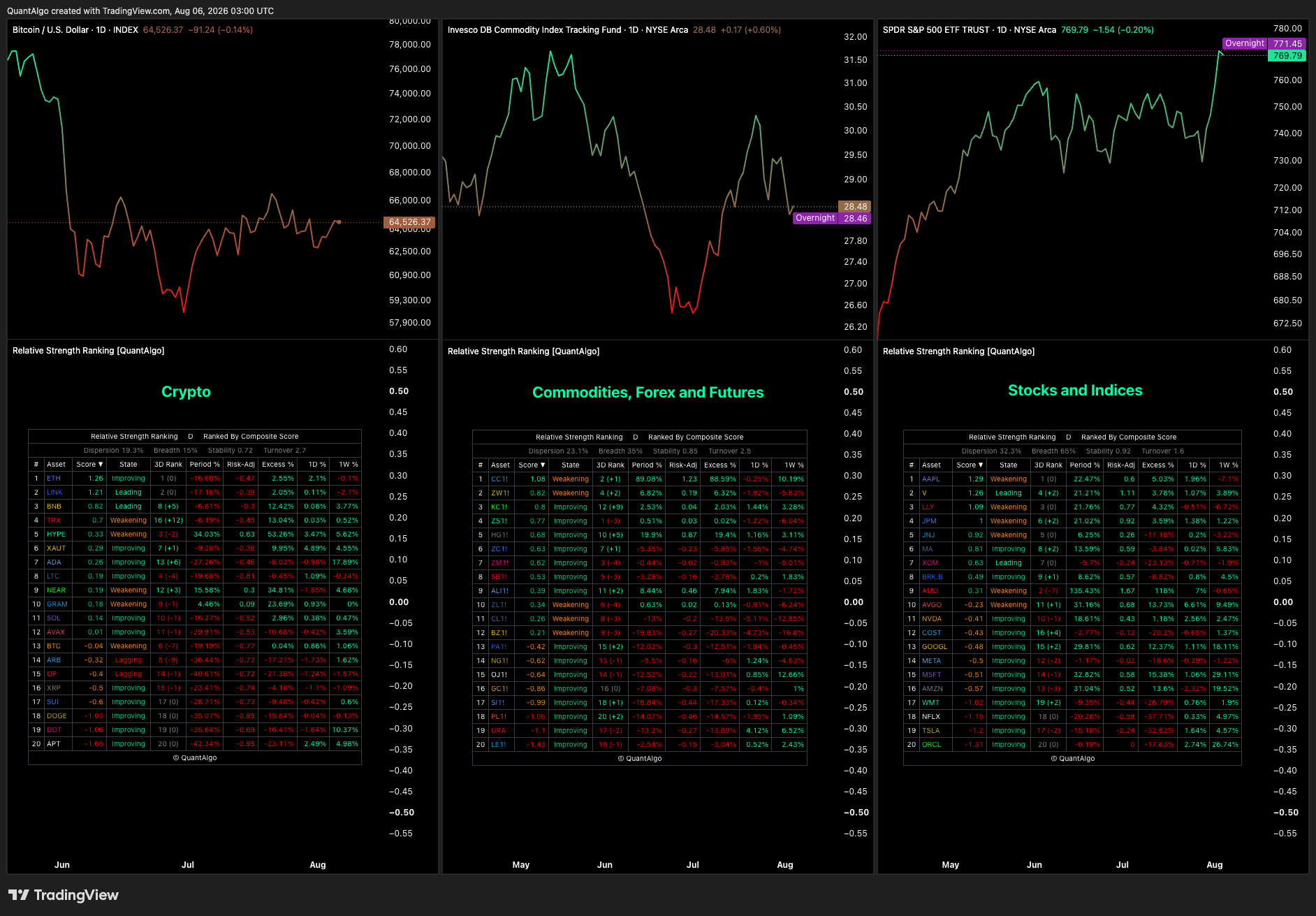Click Aug label on SPDR chart time axis
This screenshot has height=916, width=1316.
tap(1215, 865)
